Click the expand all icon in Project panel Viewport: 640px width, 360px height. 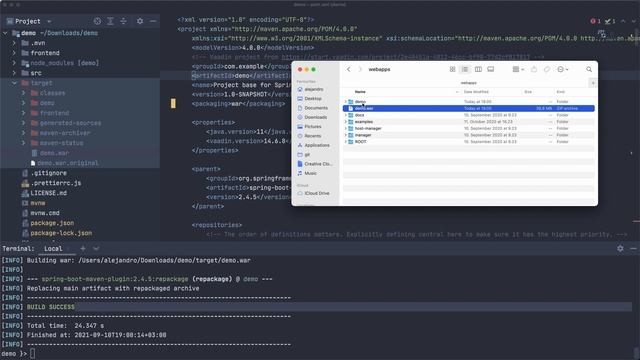(x=110, y=21)
